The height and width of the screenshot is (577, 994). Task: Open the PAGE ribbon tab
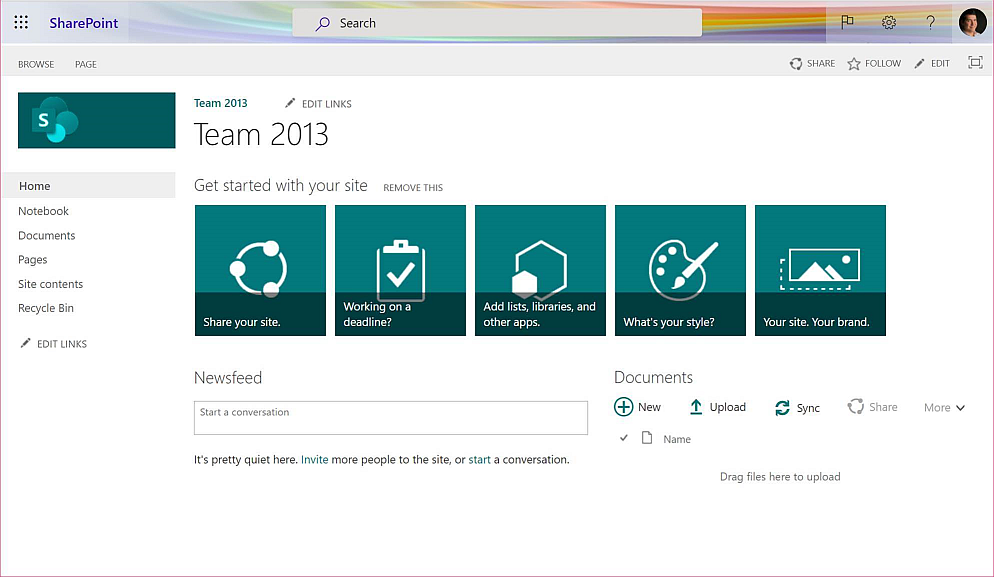(x=86, y=64)
